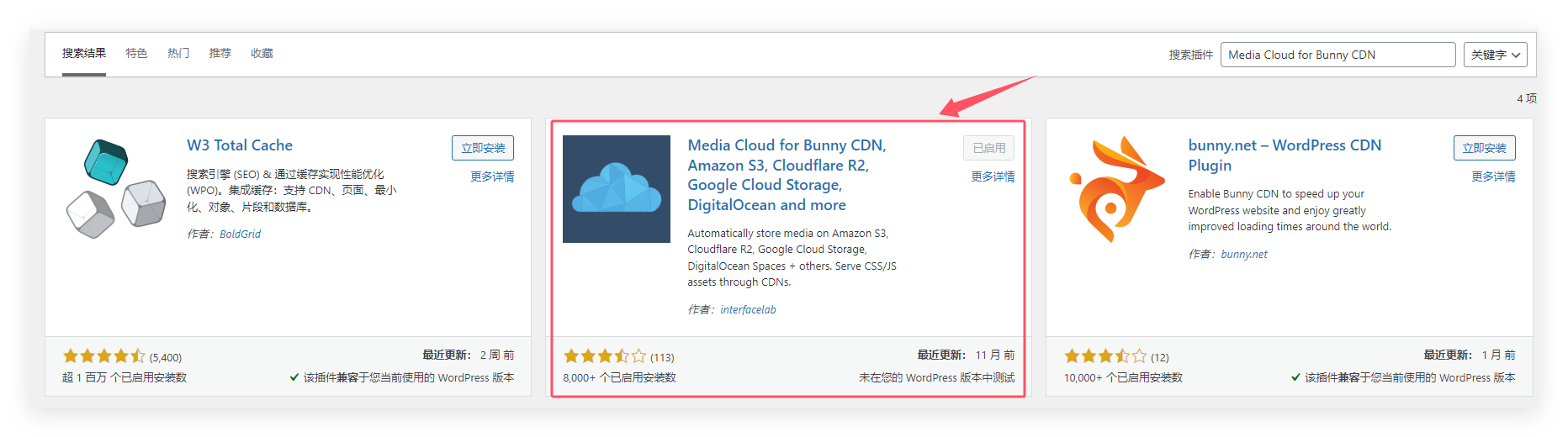This screenshot has width=1568, height=437.
Task: Click the 最近更新: 11 月前 text
Action: point(966,355)
